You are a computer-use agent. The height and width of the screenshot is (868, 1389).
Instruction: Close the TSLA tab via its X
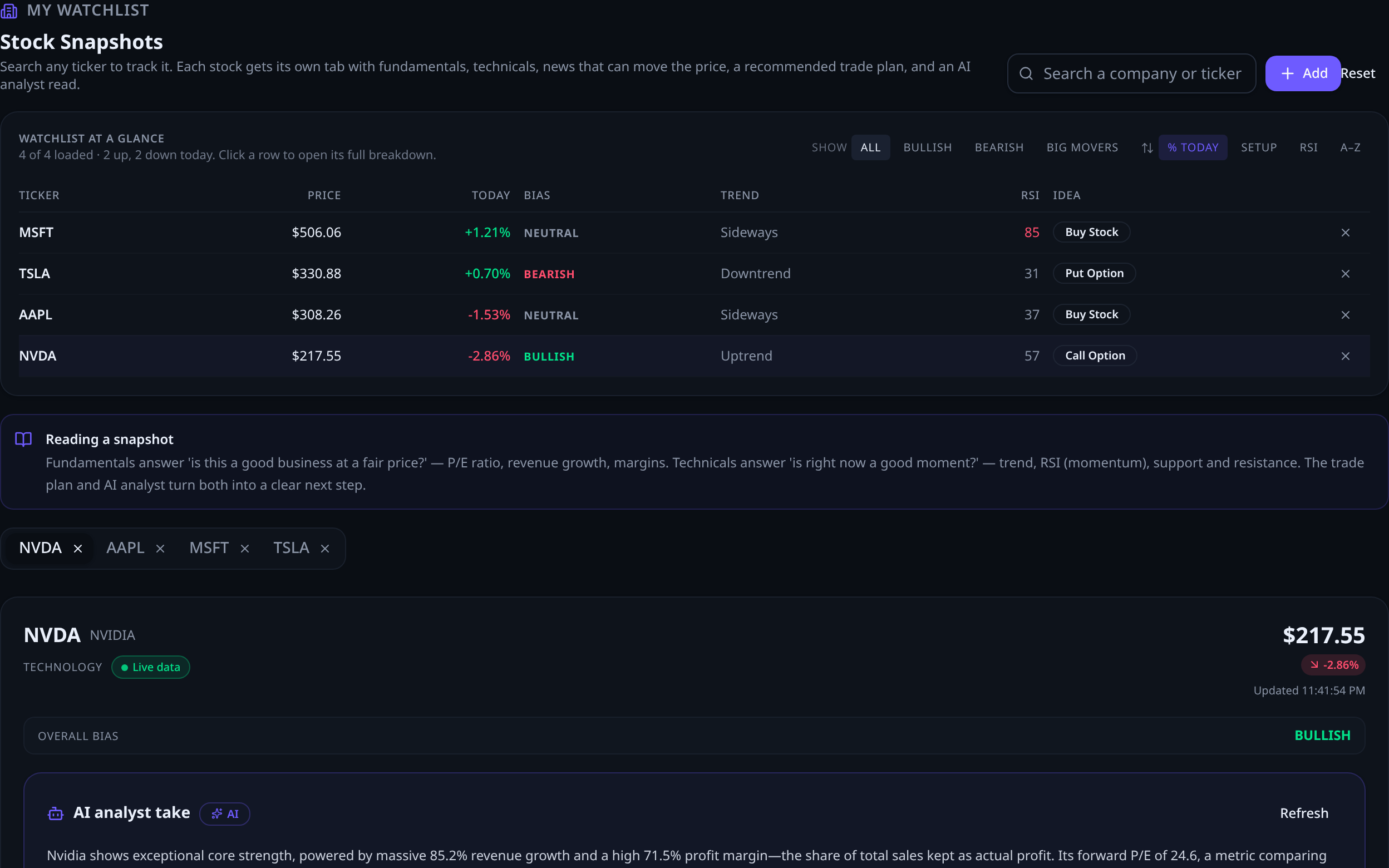point(325,549)
